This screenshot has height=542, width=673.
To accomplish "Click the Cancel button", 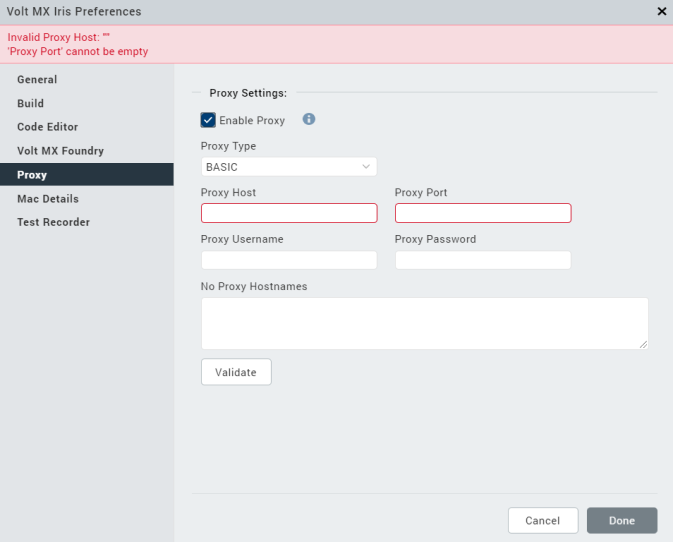I will tap(542, 521).
